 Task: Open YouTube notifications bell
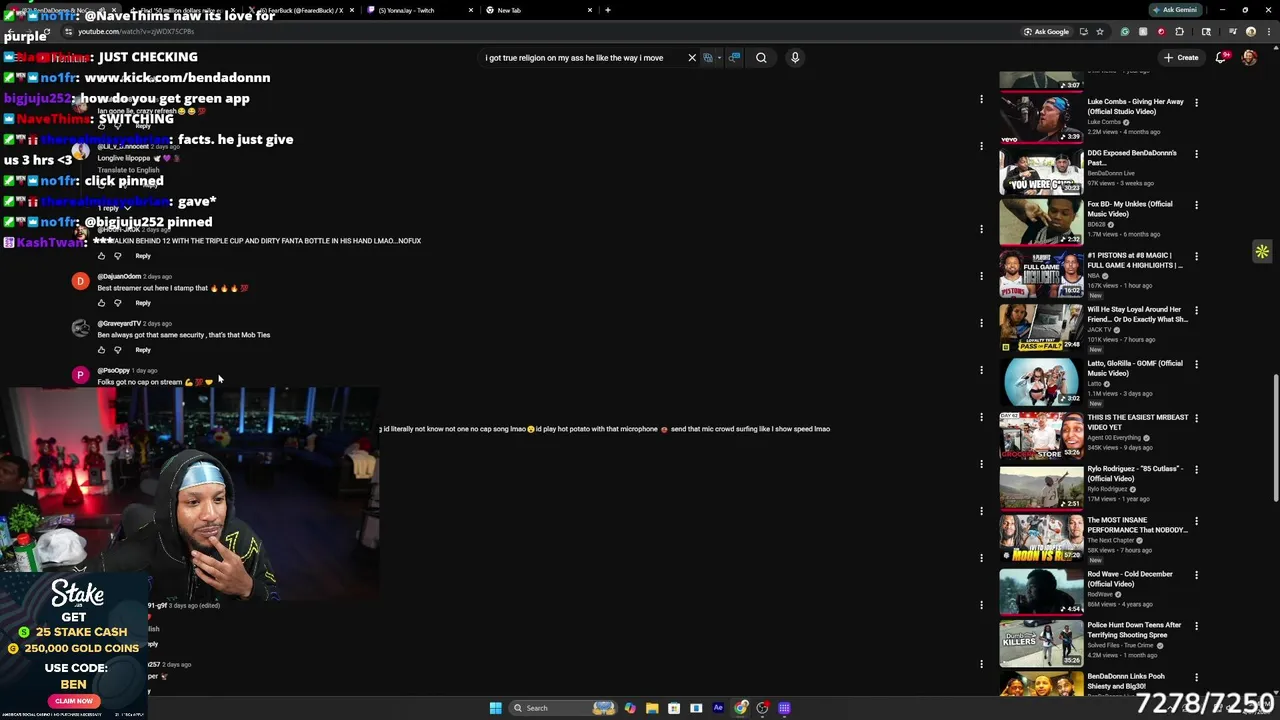point(1221,58)
